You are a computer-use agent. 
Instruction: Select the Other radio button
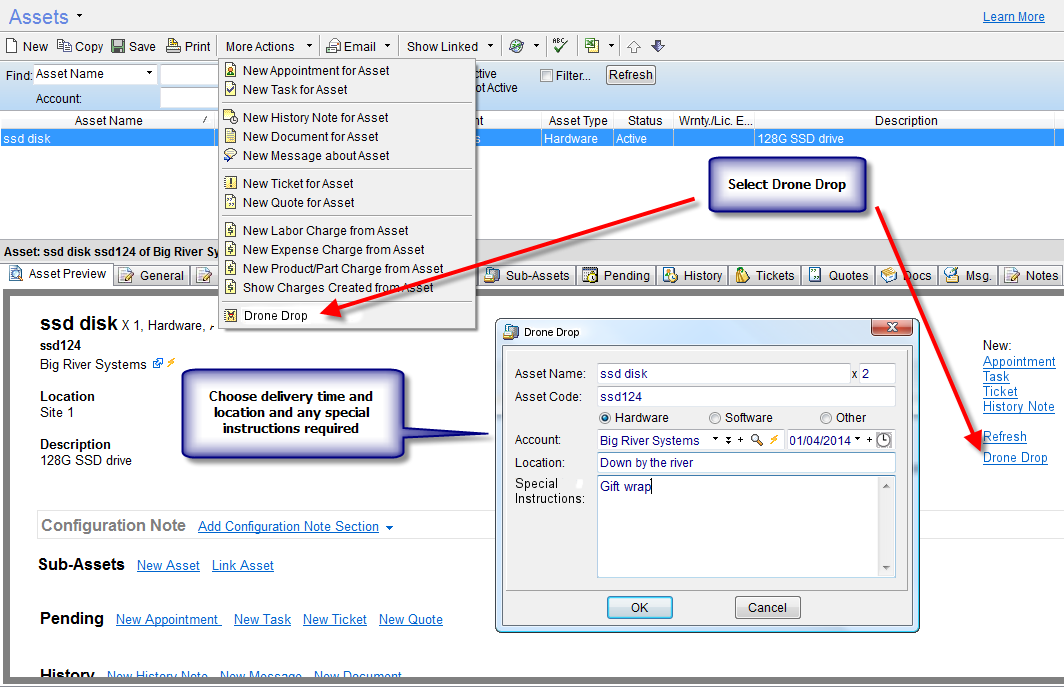click(x=825, y=418)
